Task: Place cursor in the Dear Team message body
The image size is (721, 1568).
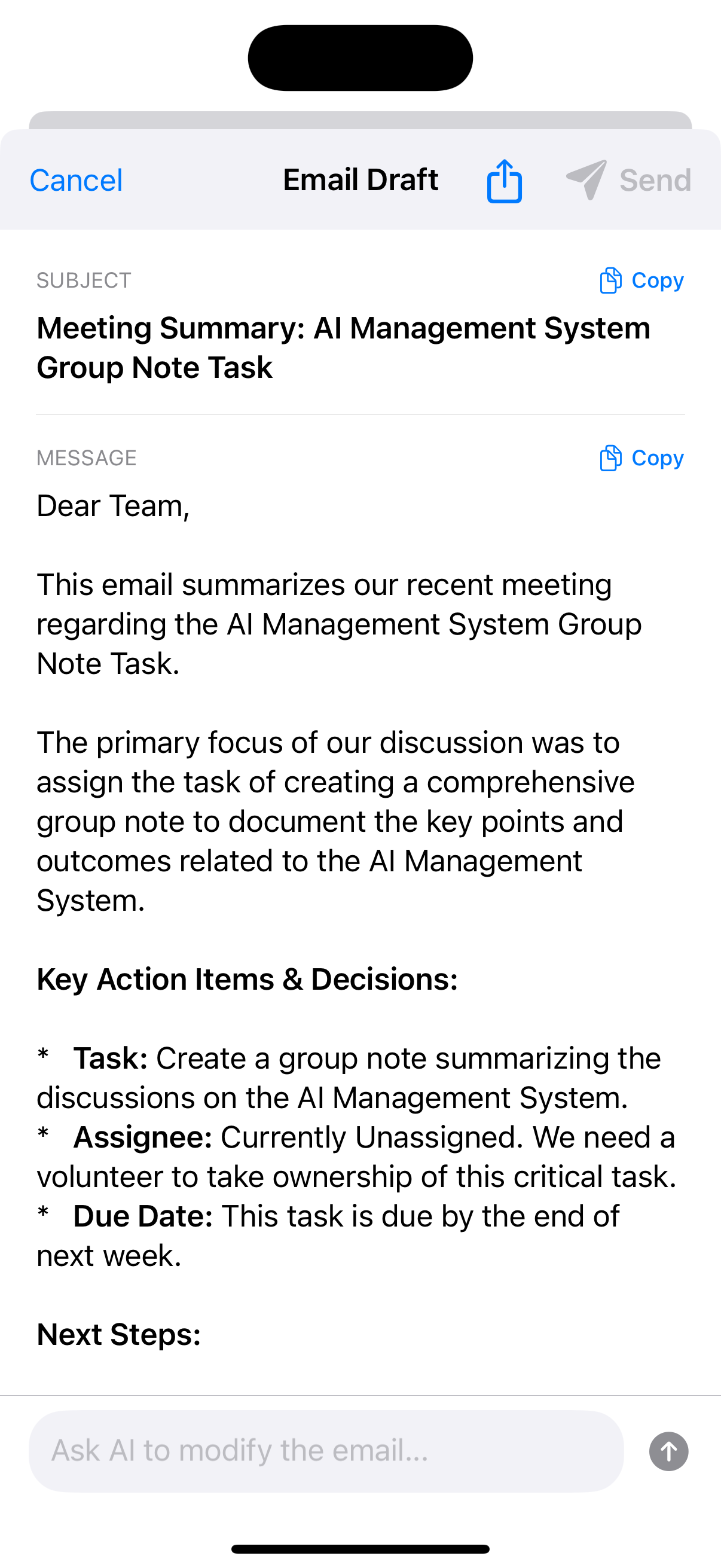Action: pyautogui.click(x=114, y=506)
